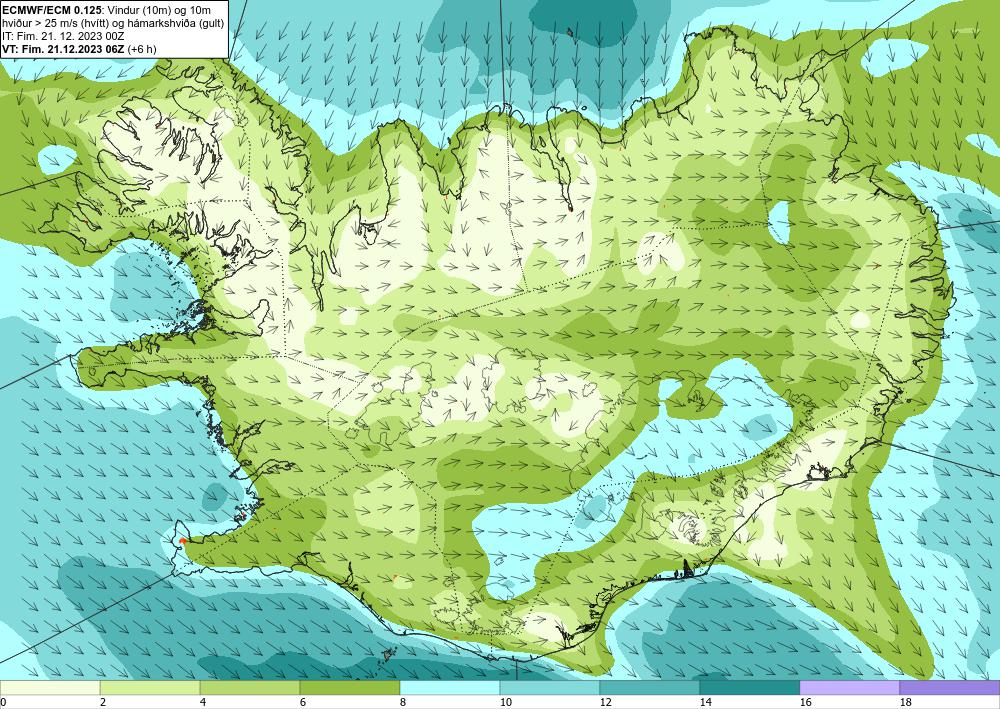The width and height of the screenshot is (1000, 709).
Task: Click the legend label '8'
Action: point(403,702)
